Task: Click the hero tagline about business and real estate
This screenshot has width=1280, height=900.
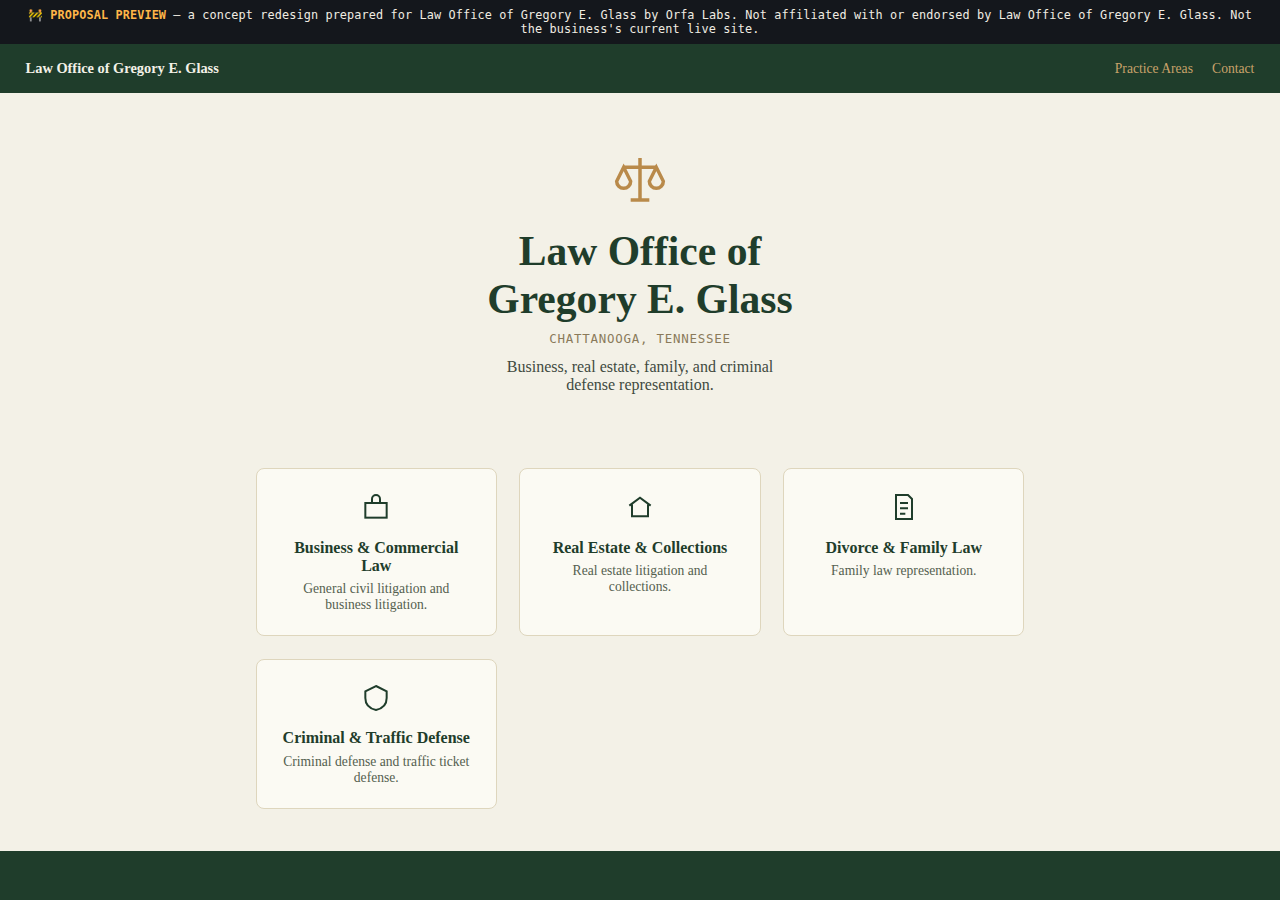Action: tap(640, 375)
